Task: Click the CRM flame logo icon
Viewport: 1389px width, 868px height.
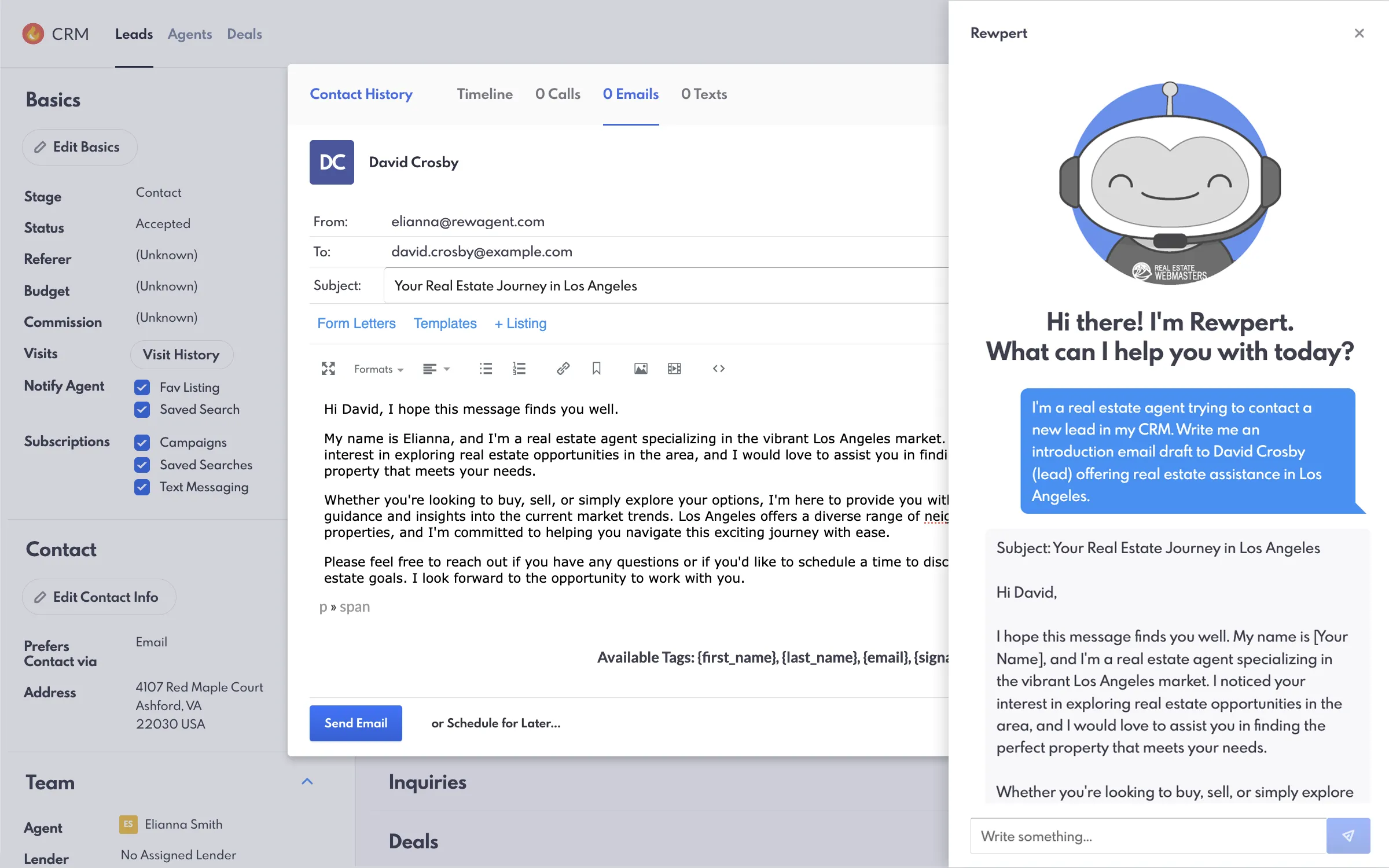Action: [x=33, y=34]
